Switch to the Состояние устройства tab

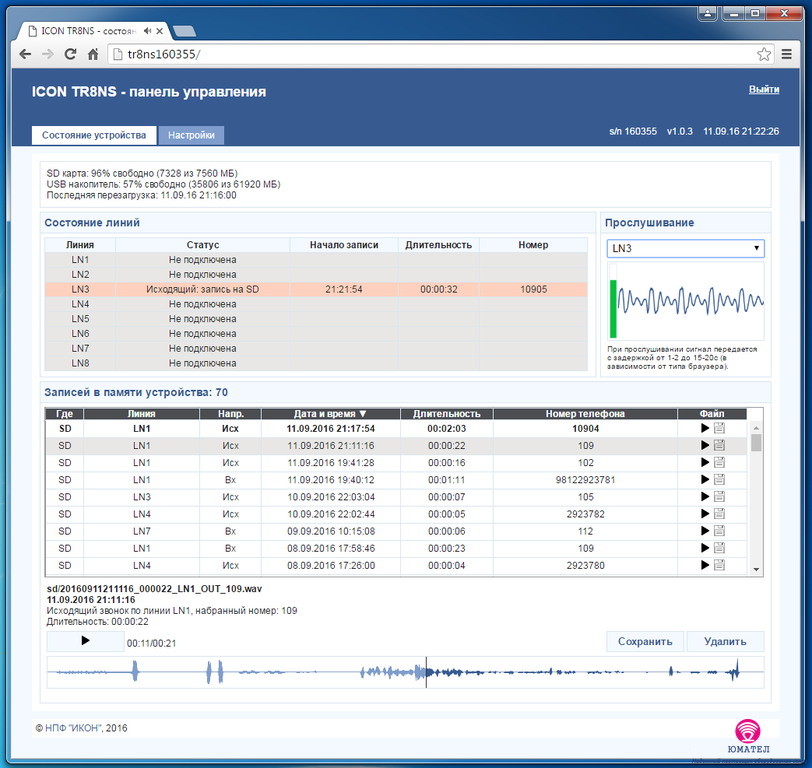coord(94,135)
